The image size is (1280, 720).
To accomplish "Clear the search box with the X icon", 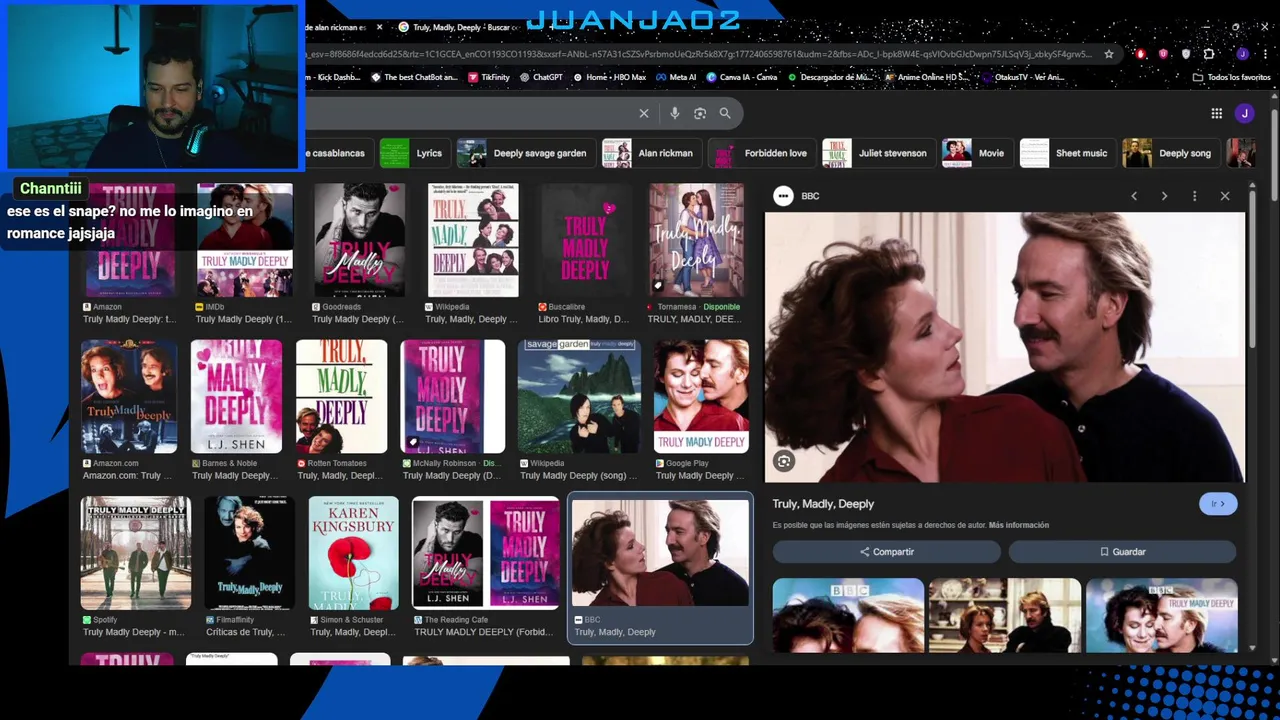I will [644, 114].
